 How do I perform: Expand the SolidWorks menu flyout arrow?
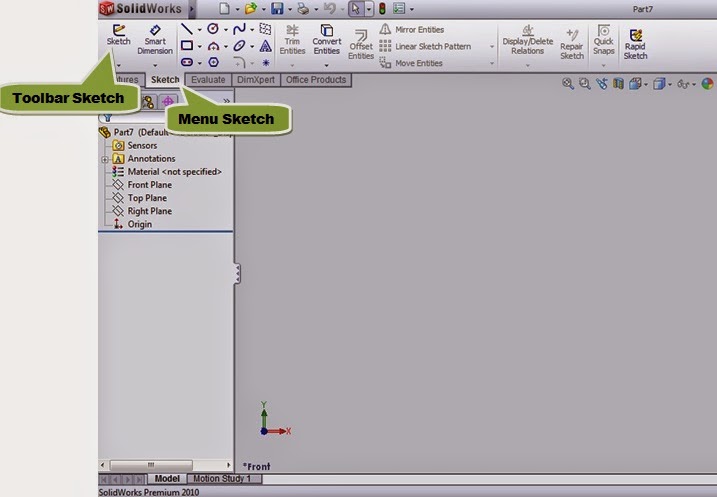coord(192,8)
